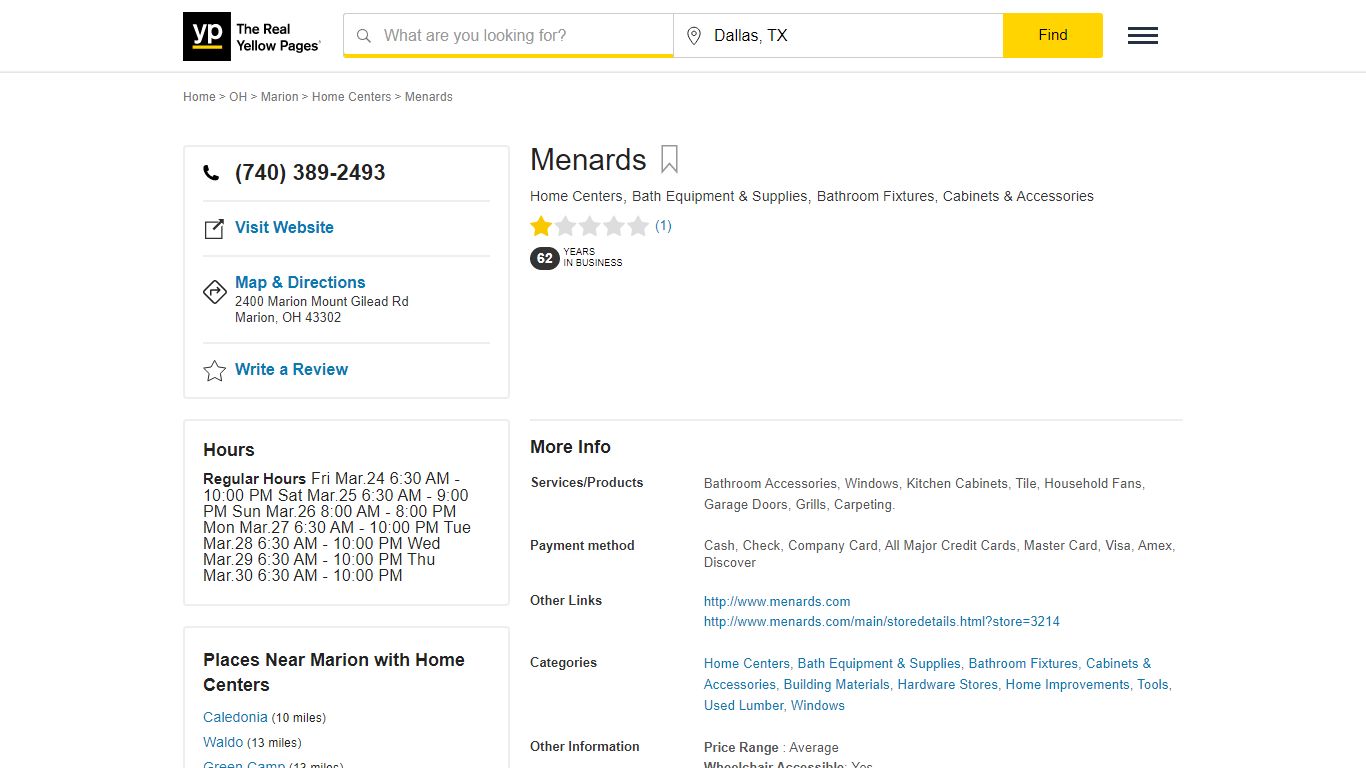Click the Places Near Marion heading
The image size is (1366, 768).
tap(334, 672)
